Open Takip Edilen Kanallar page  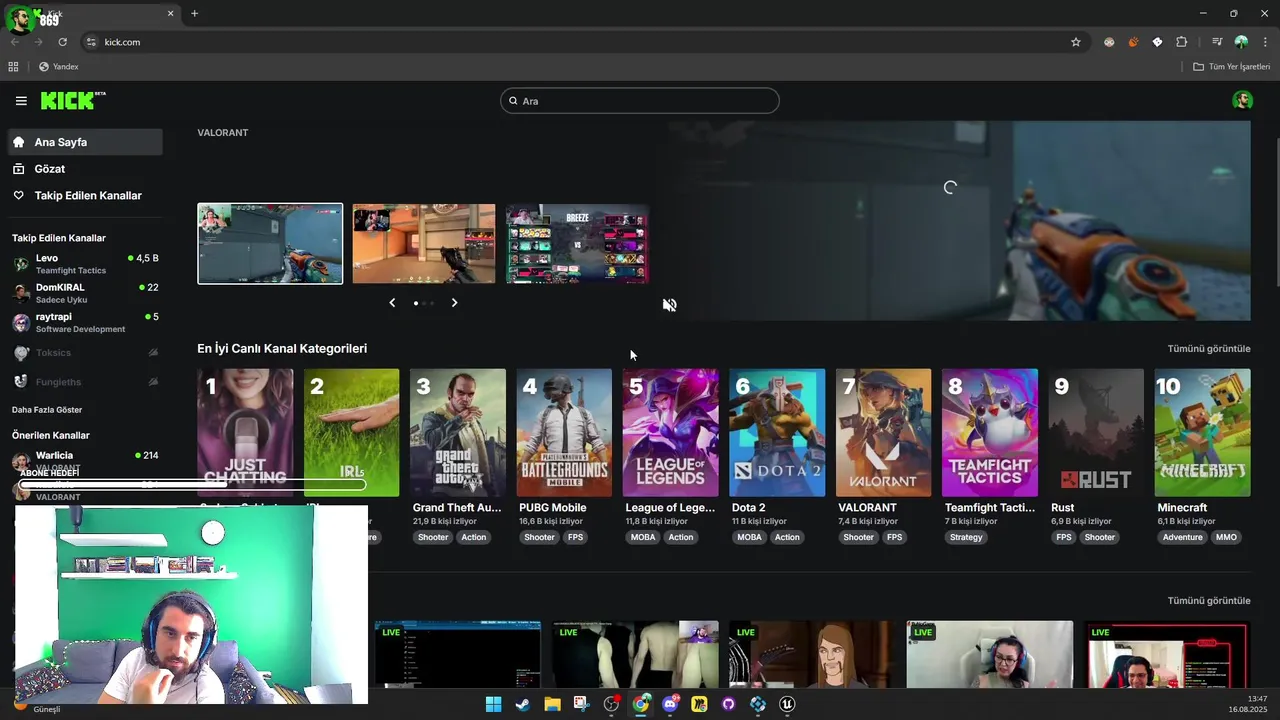[x=85, y=196]
